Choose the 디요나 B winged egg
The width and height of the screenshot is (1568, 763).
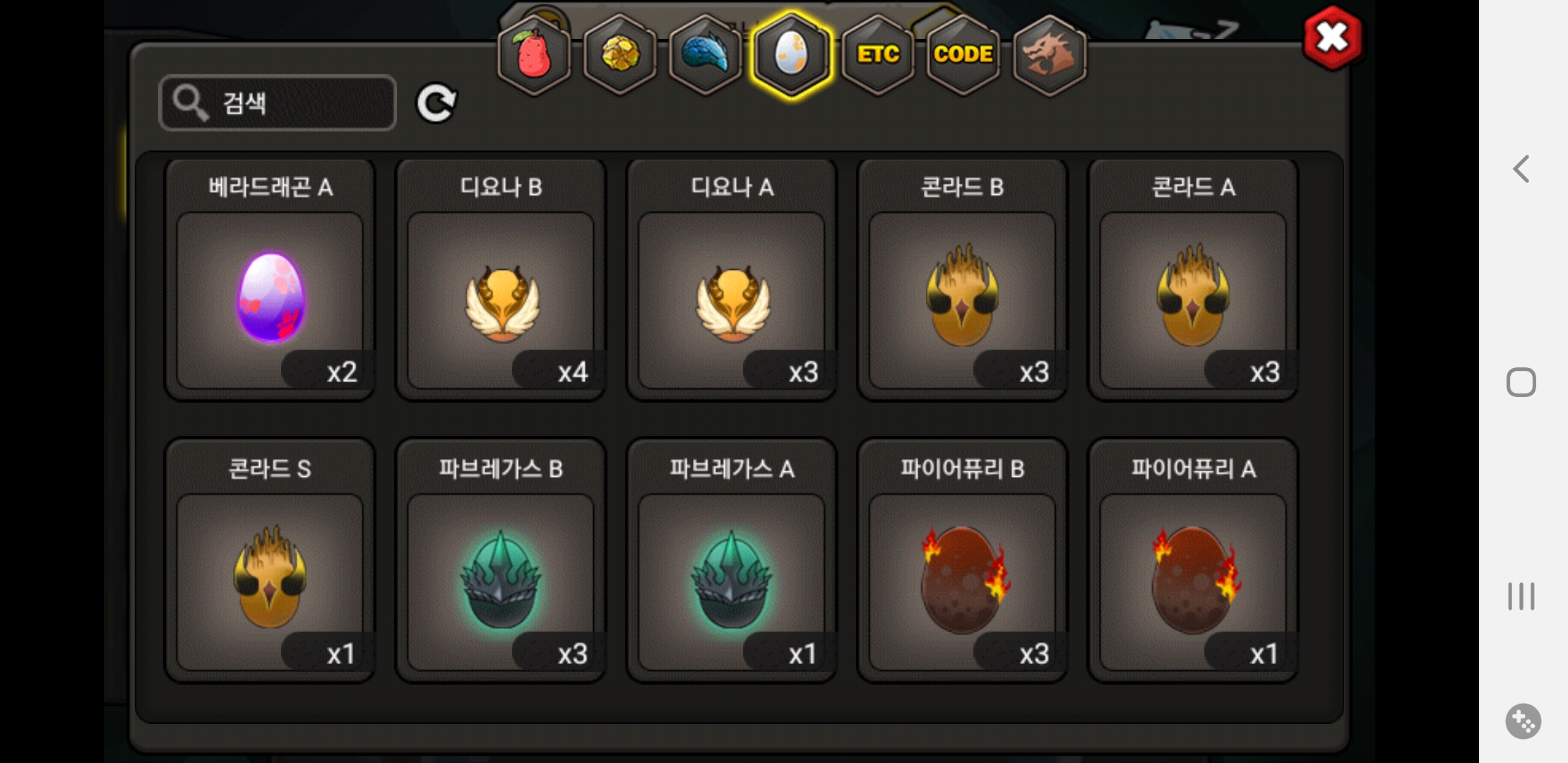501,280
